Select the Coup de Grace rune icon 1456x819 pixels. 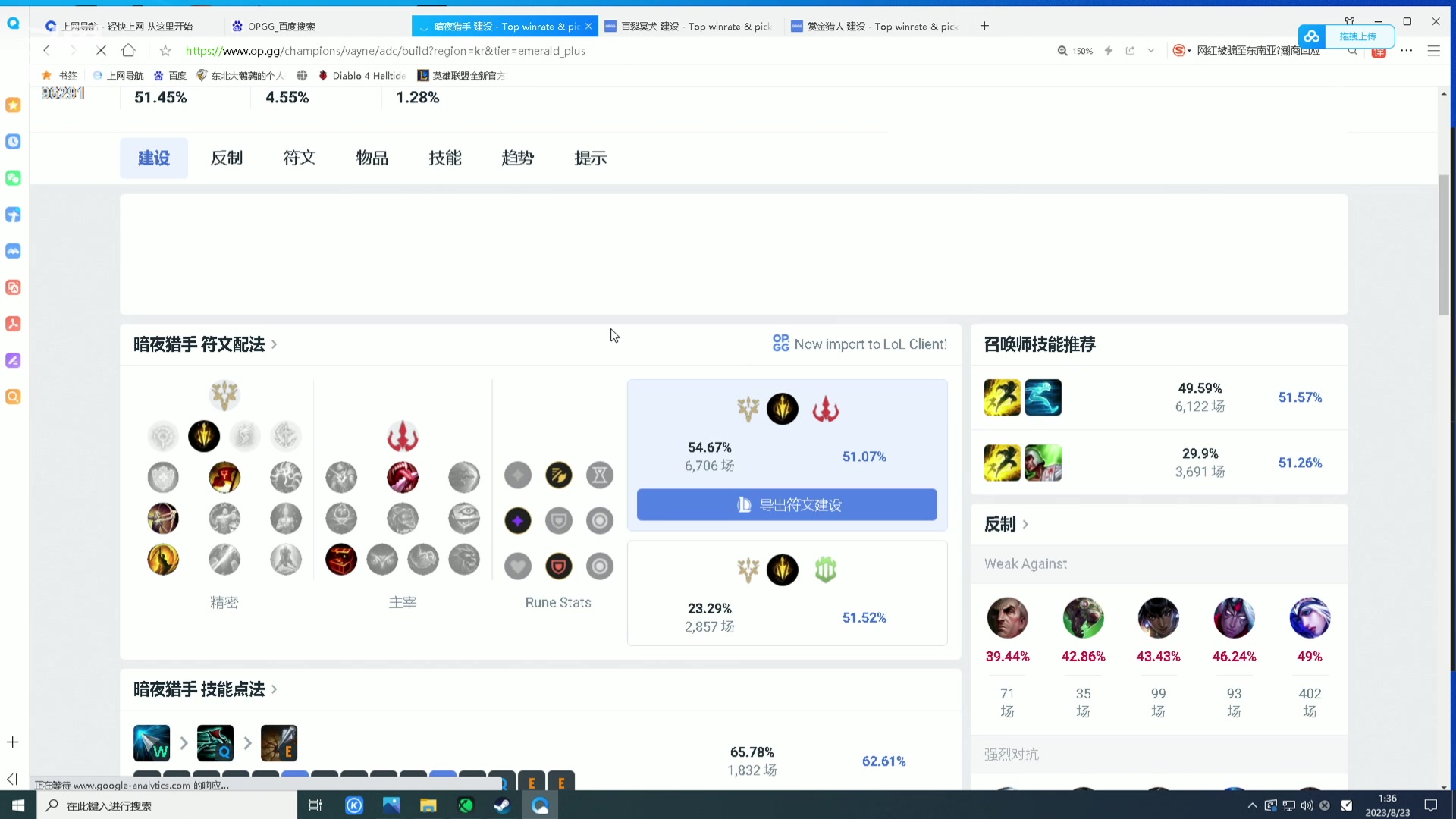coord(163,559)
